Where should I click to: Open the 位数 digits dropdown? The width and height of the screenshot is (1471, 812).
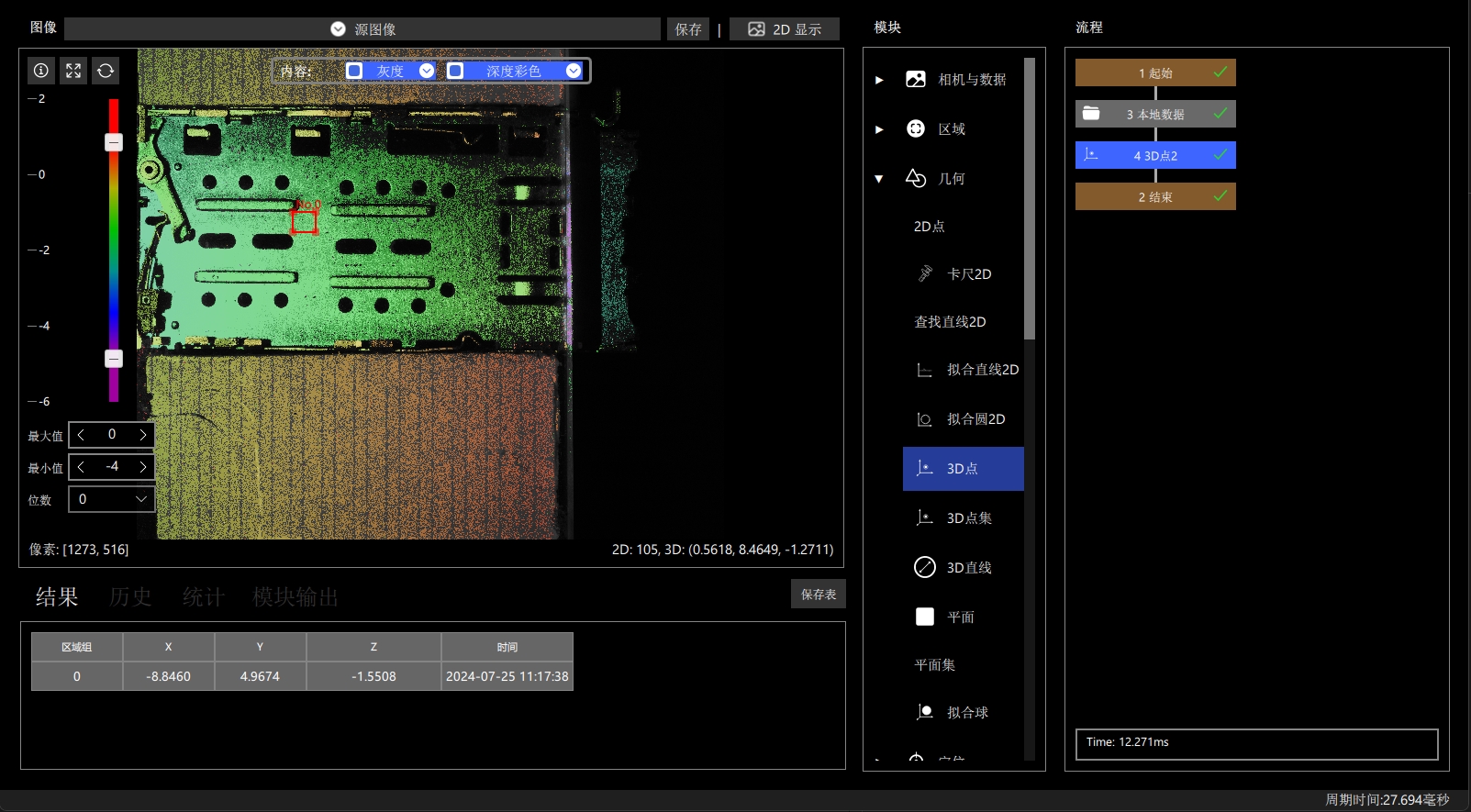[x=111, y=499]
